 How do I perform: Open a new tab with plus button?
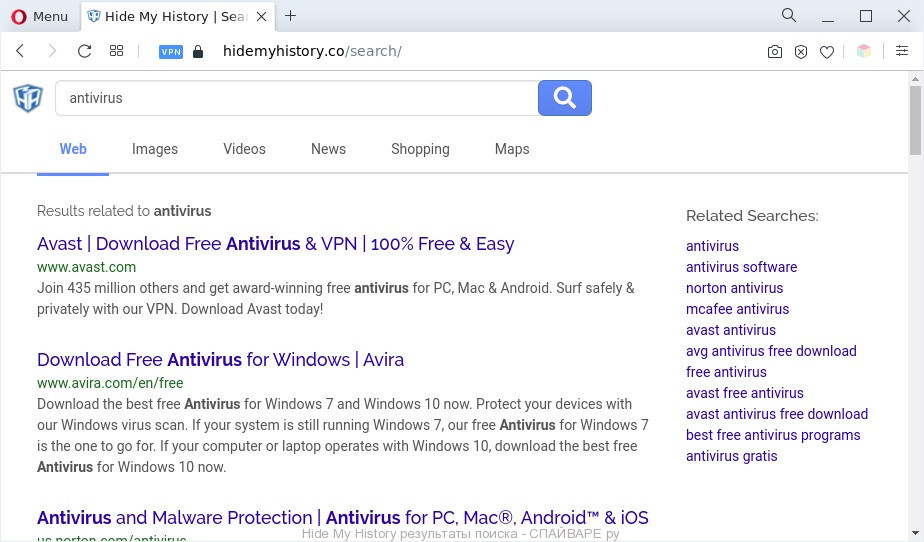[x=291, y=16]
